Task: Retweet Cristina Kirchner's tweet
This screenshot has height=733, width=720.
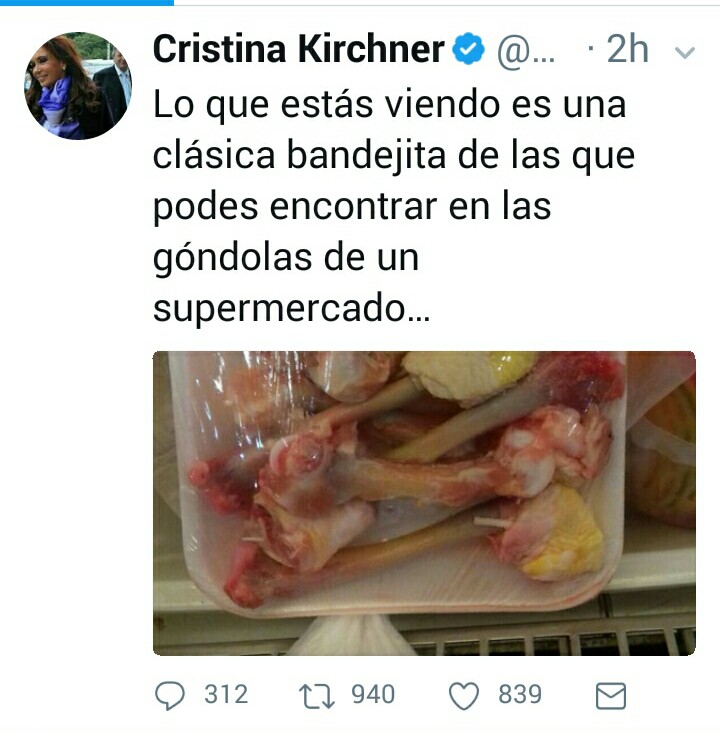Action: 317,696
